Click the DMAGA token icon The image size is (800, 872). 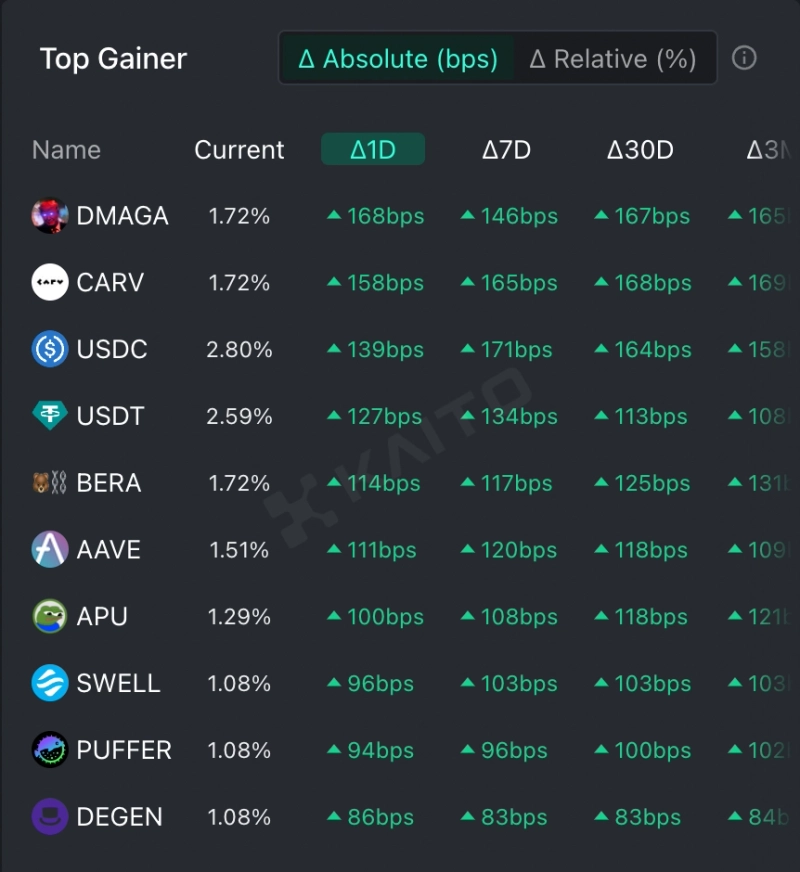(x=50, y=216)
